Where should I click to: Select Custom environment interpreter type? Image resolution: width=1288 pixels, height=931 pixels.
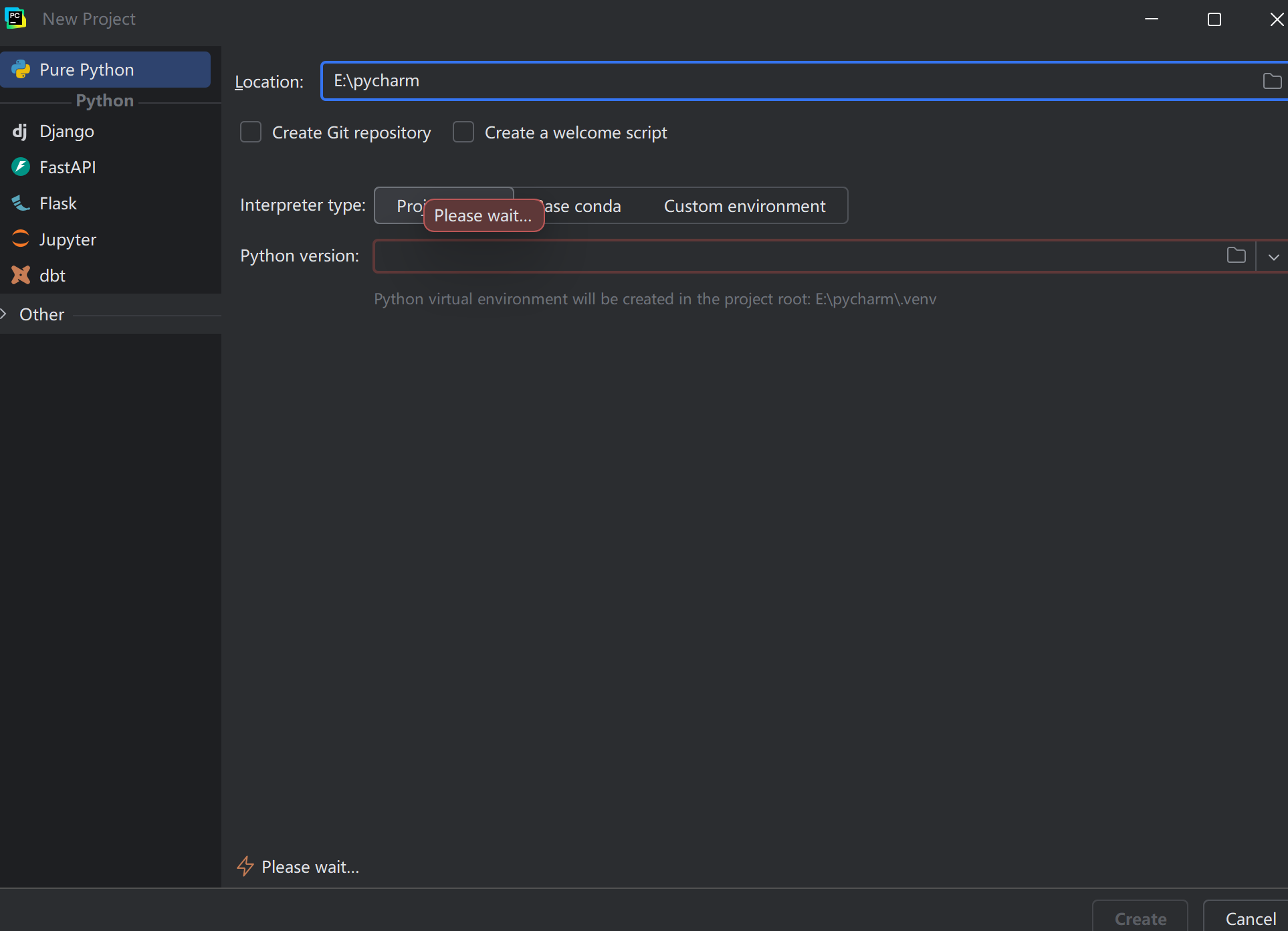744,206
